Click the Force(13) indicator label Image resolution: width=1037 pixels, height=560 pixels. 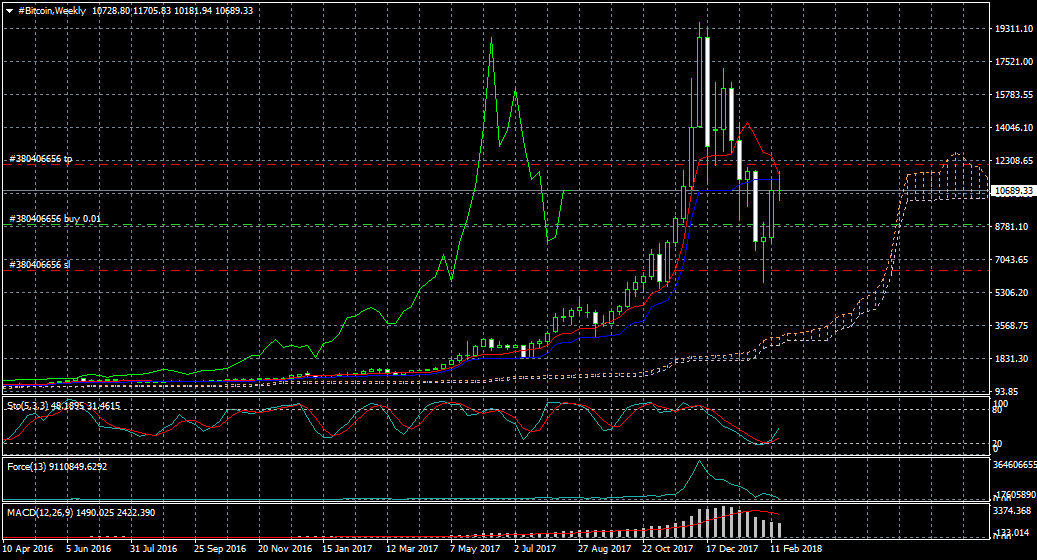[28, 467]
